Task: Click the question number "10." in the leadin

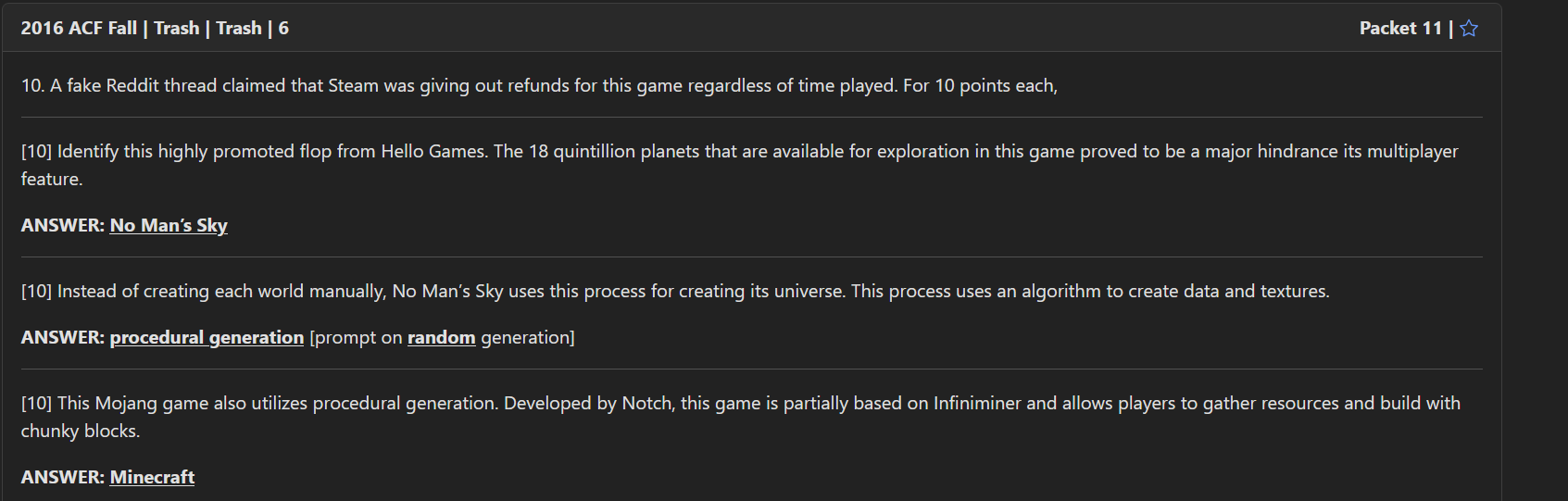Action: tap(32, 86)
